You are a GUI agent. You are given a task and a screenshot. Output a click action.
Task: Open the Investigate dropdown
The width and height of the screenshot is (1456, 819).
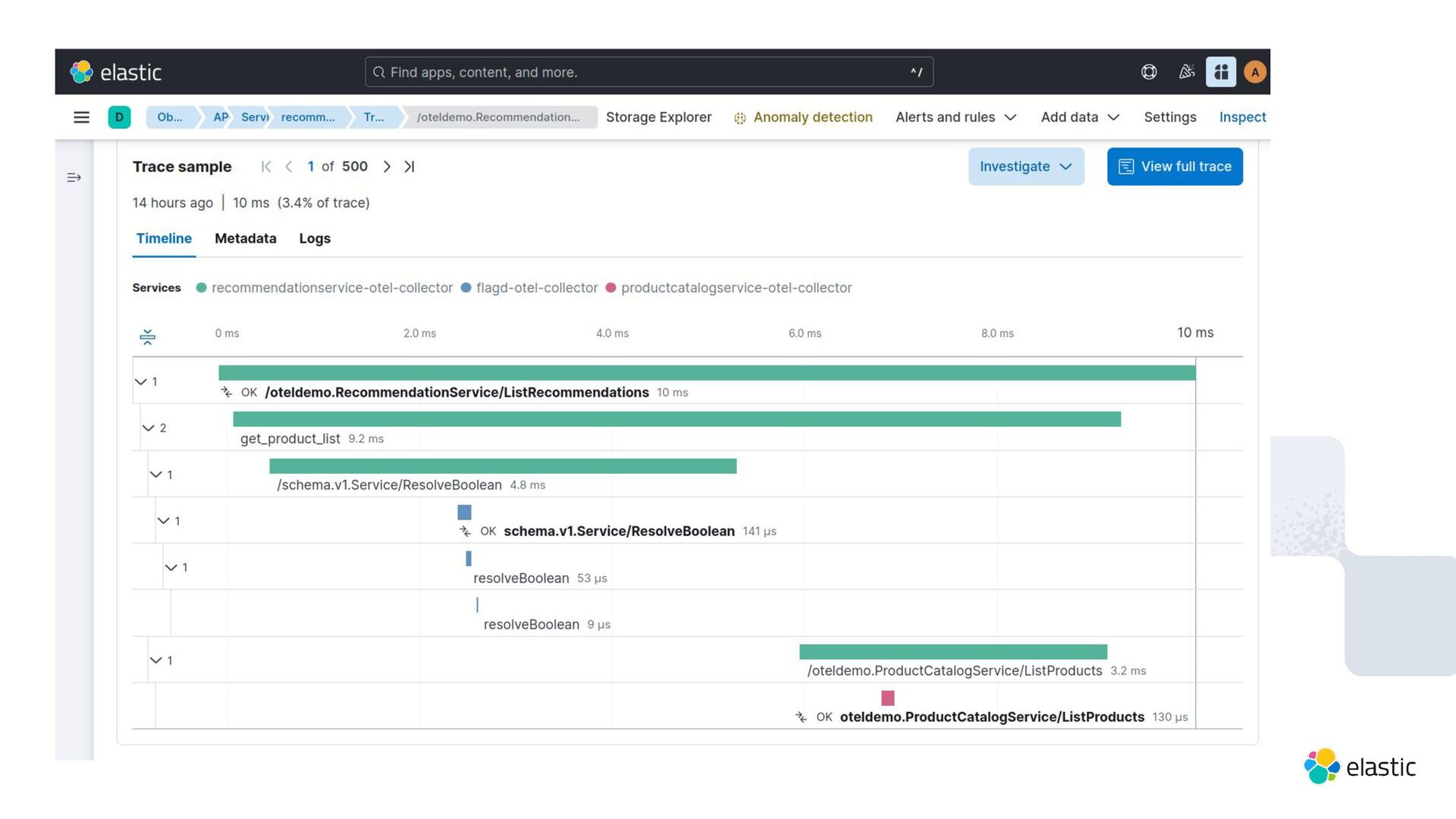click(1025, 167)
